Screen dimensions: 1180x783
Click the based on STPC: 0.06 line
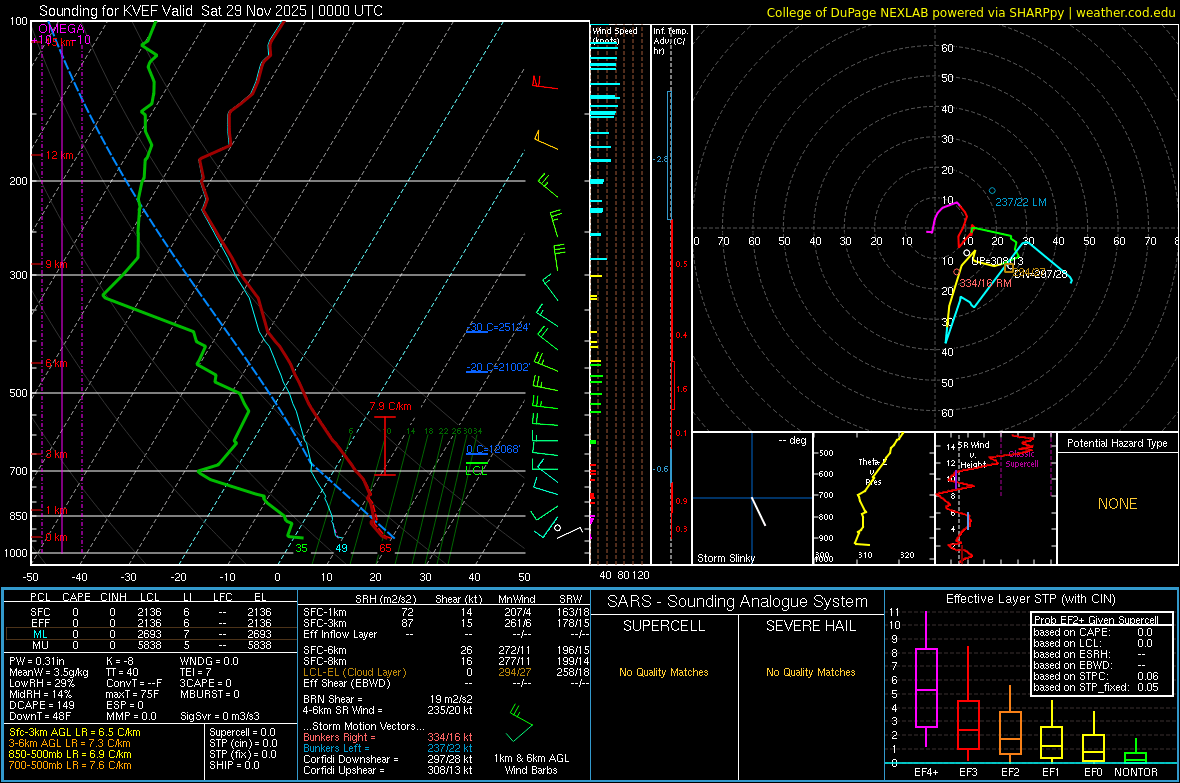point(1096,676)
